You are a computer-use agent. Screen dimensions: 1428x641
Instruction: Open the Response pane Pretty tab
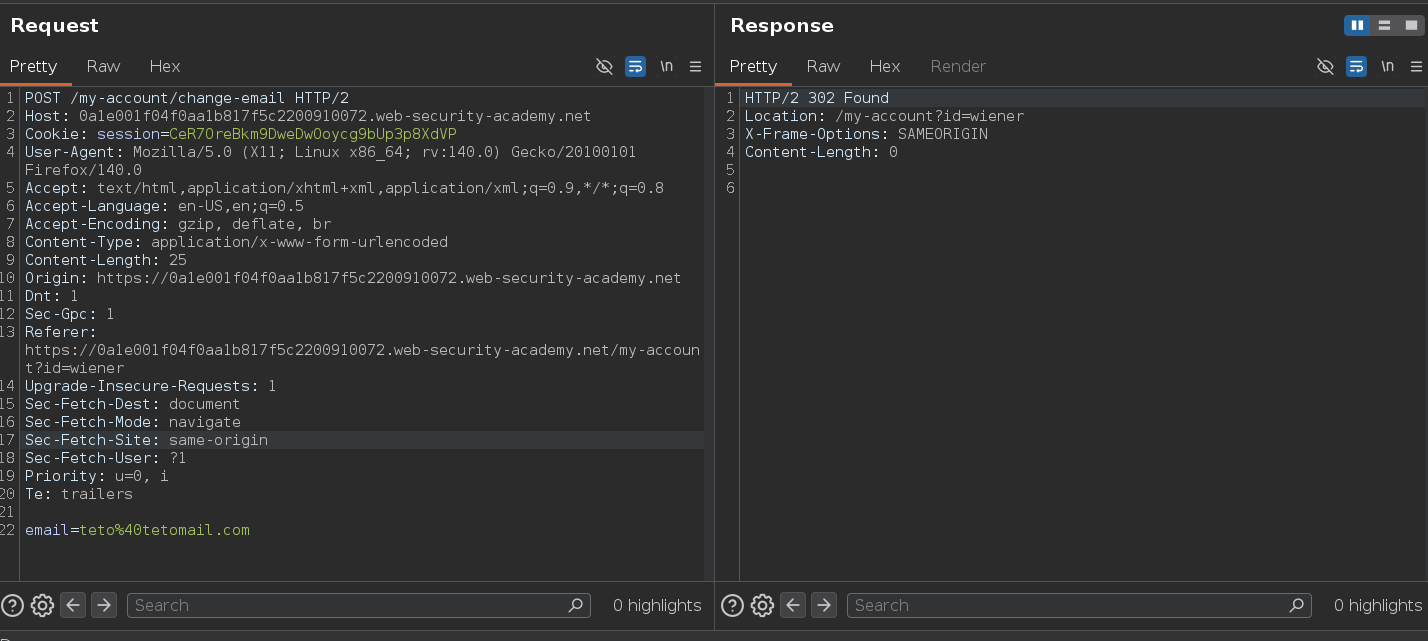coord(753,66)
